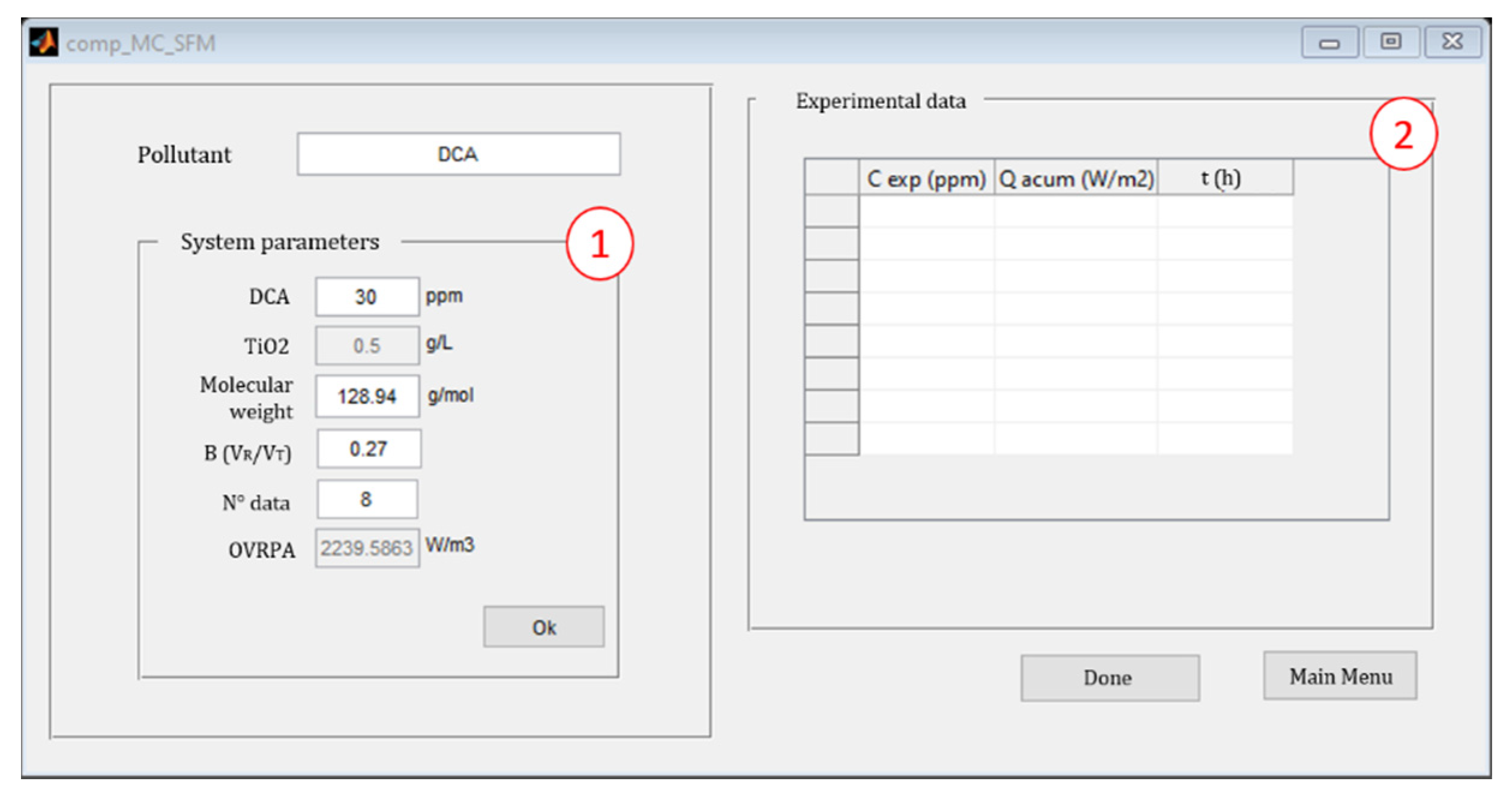Return via the Main Menu button
This screenshot has height=796, width=1512.
coord(1340,677)
